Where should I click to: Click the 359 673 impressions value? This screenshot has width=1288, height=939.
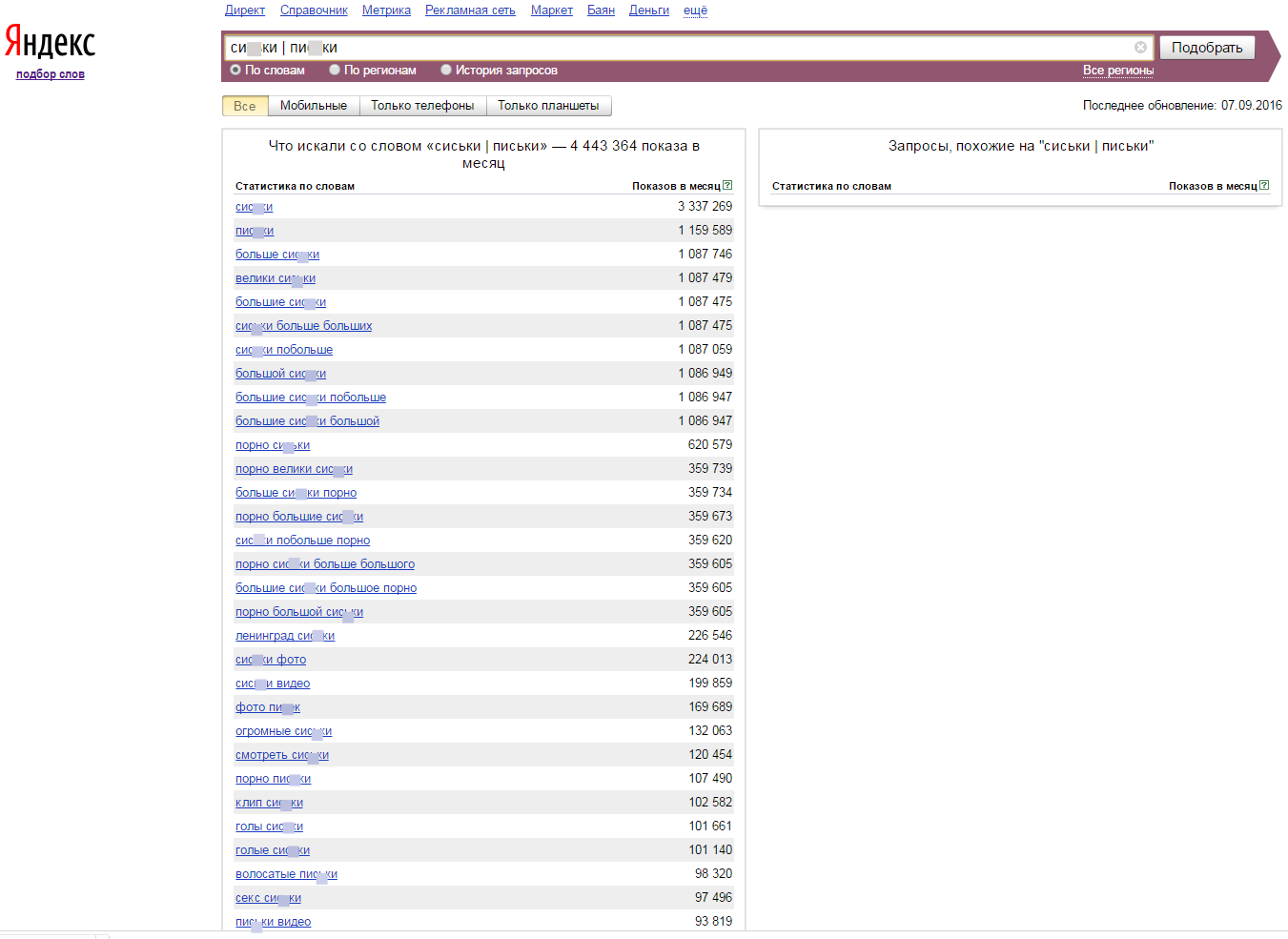[710, 517]
